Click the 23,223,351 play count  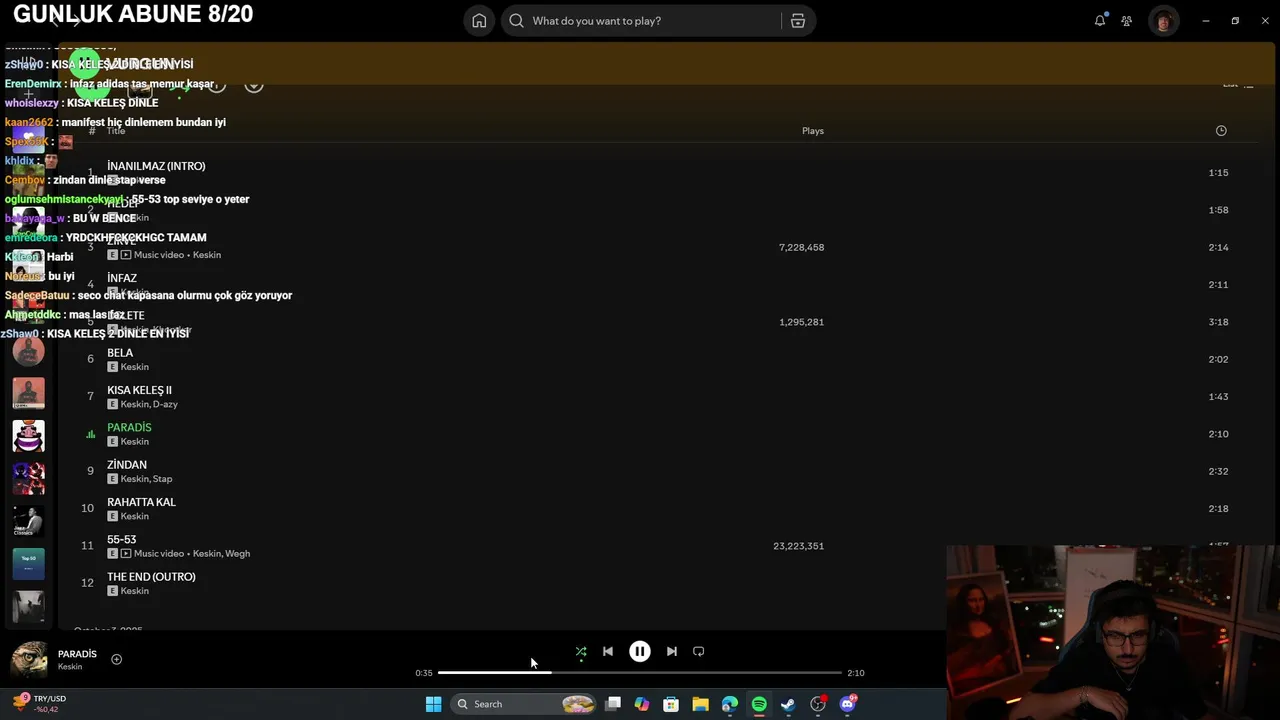[799, 546]
